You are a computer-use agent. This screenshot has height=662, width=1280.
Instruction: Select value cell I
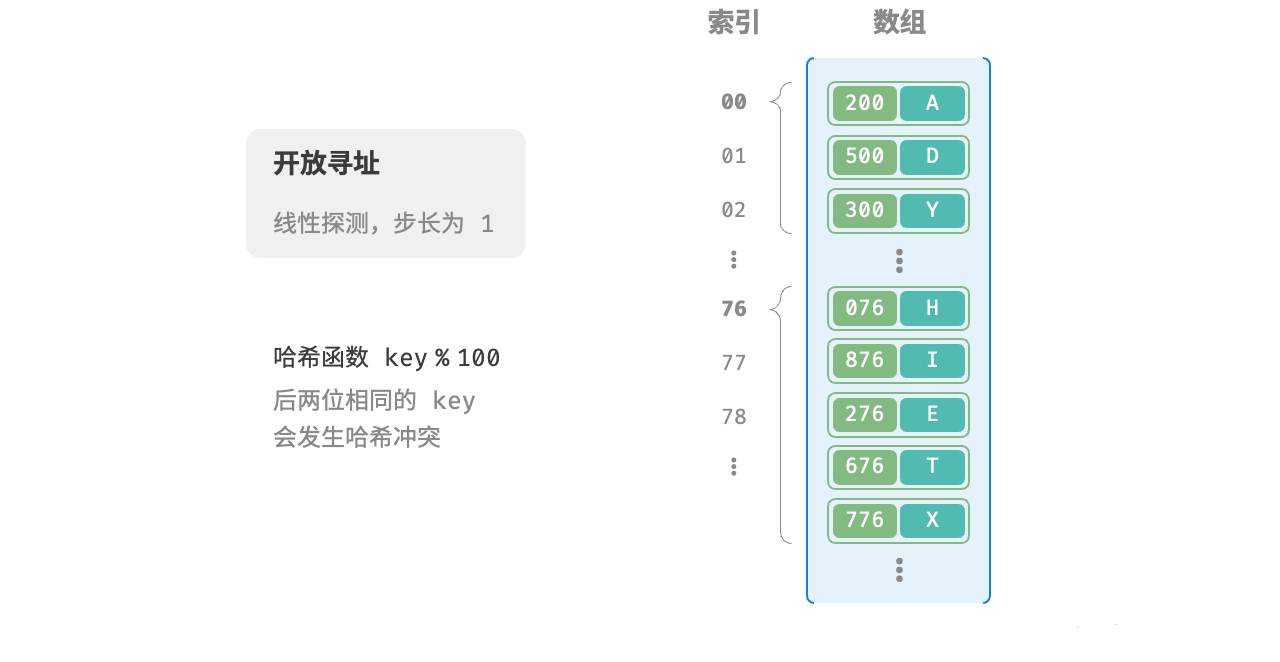[932, 360]
